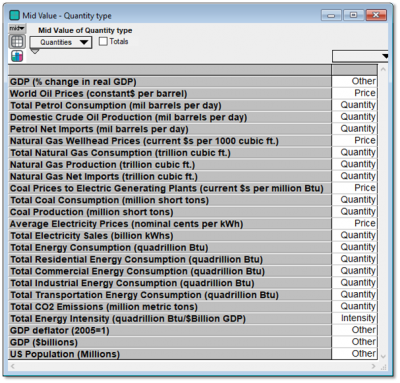Click 'Price' cell for Coal Prices row
400x383 pixels.
(355, 188)
